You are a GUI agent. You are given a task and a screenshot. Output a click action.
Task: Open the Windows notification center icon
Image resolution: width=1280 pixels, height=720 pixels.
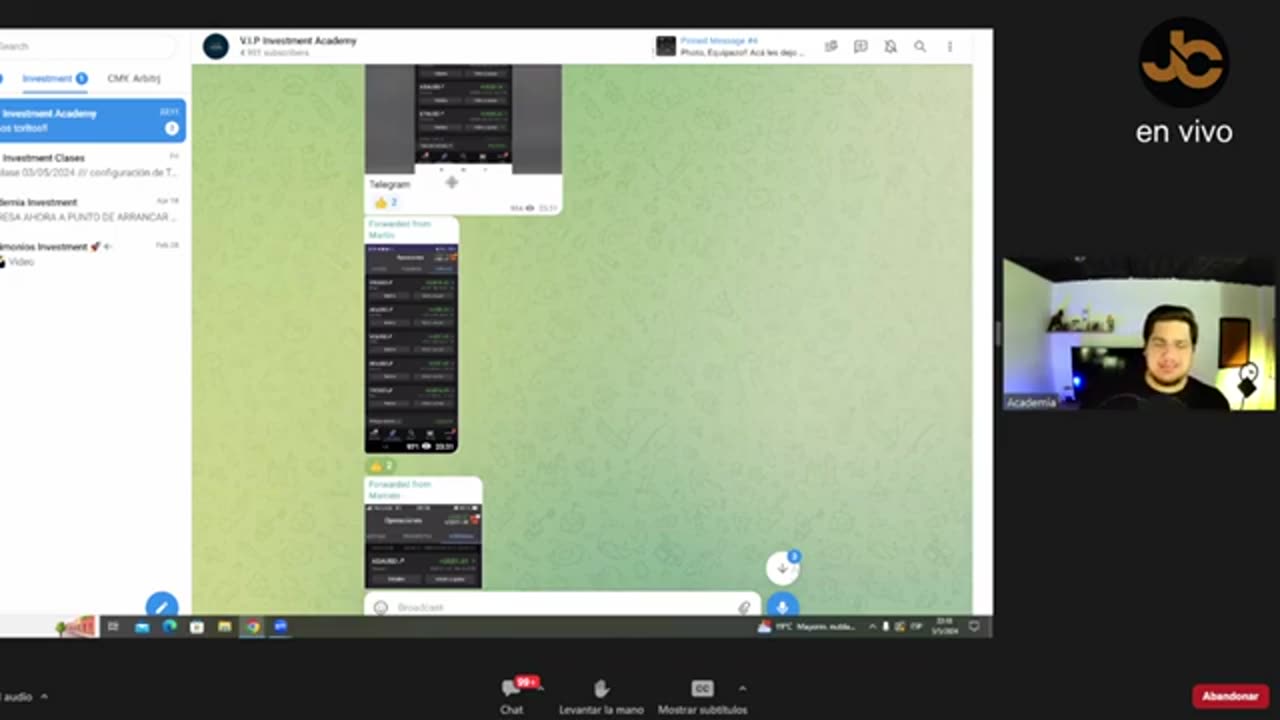(x=974, y=626)
